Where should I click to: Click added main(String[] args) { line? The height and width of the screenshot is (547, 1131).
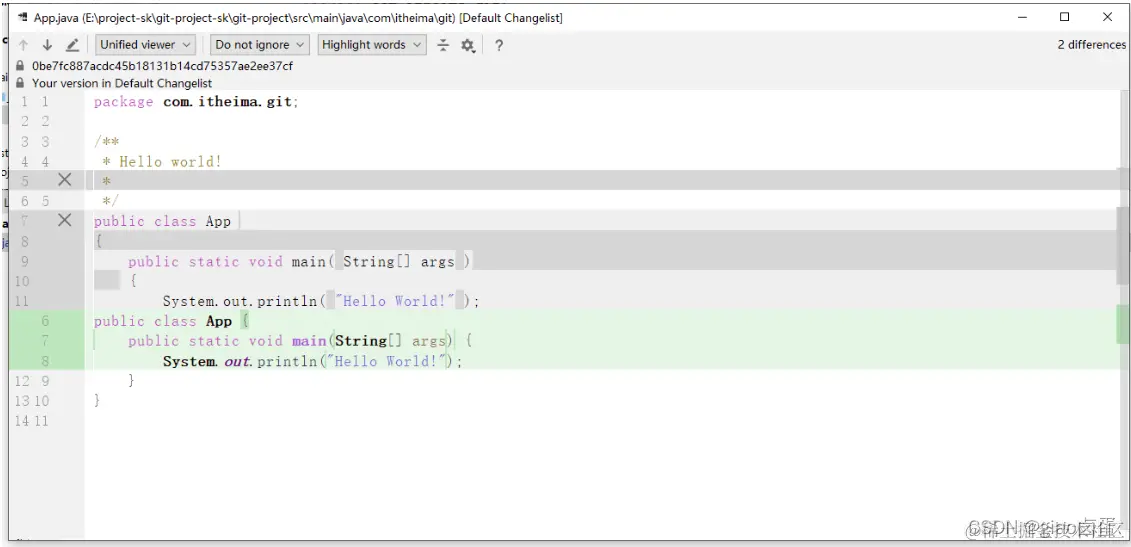pyautogui.click(x=301, y=341)
